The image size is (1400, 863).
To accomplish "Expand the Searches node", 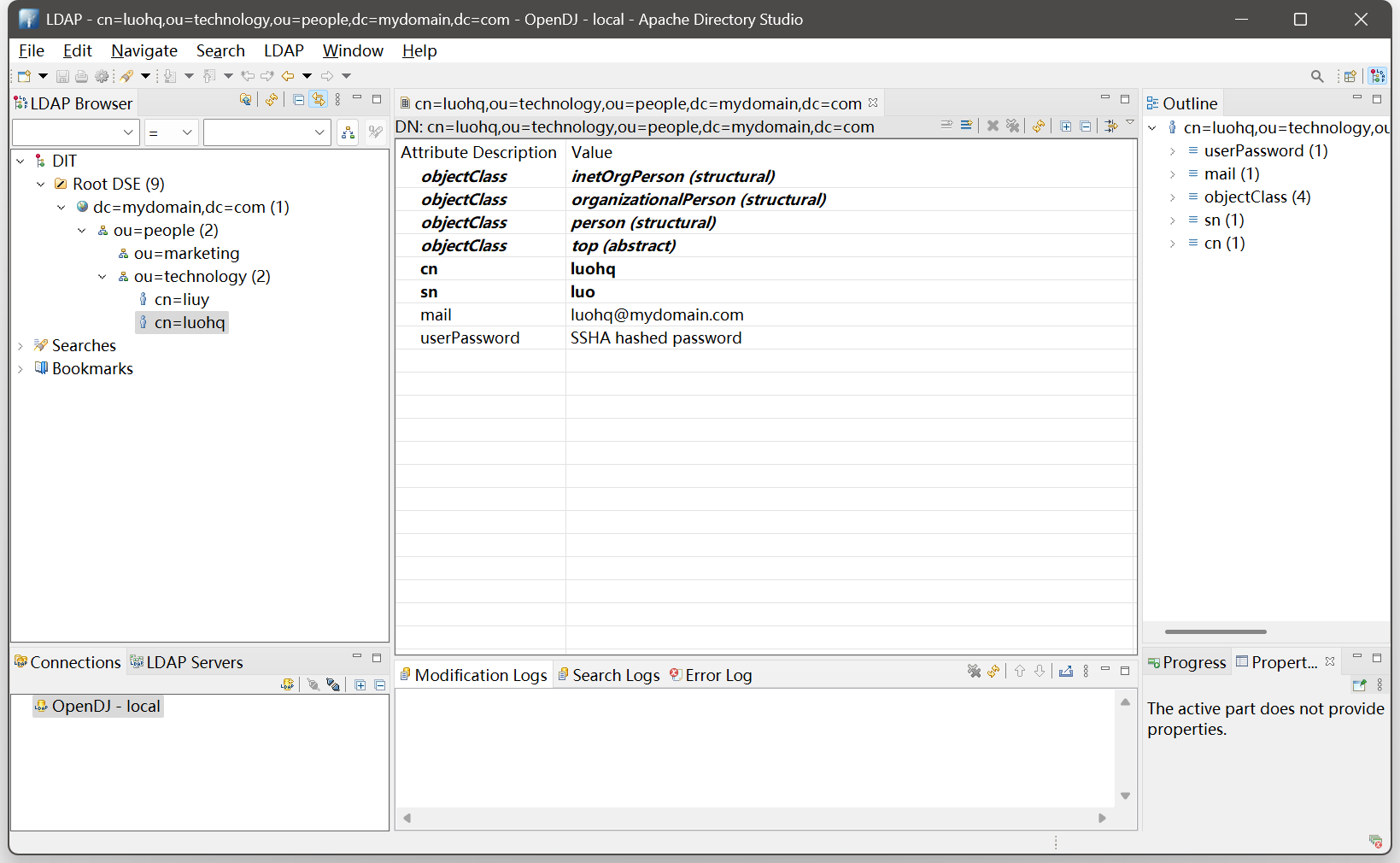I will 21,345.
